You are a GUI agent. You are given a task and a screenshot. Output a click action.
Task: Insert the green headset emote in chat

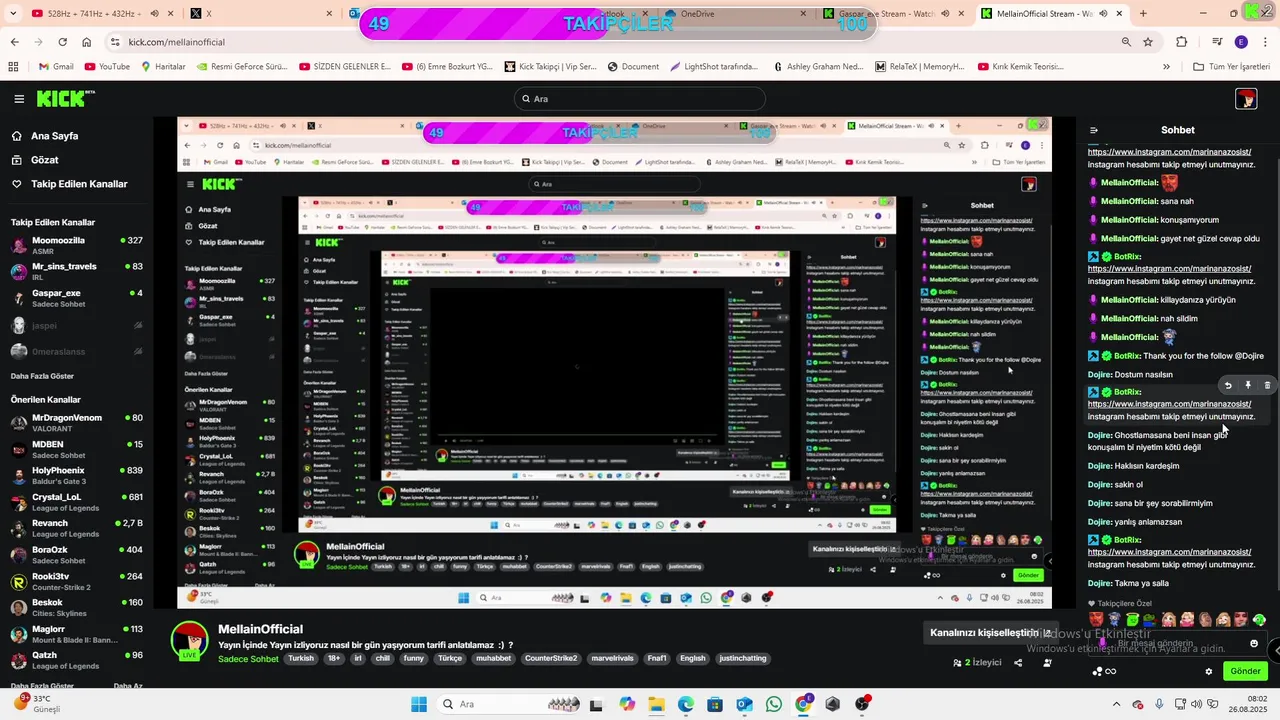tap(1259, 620)
